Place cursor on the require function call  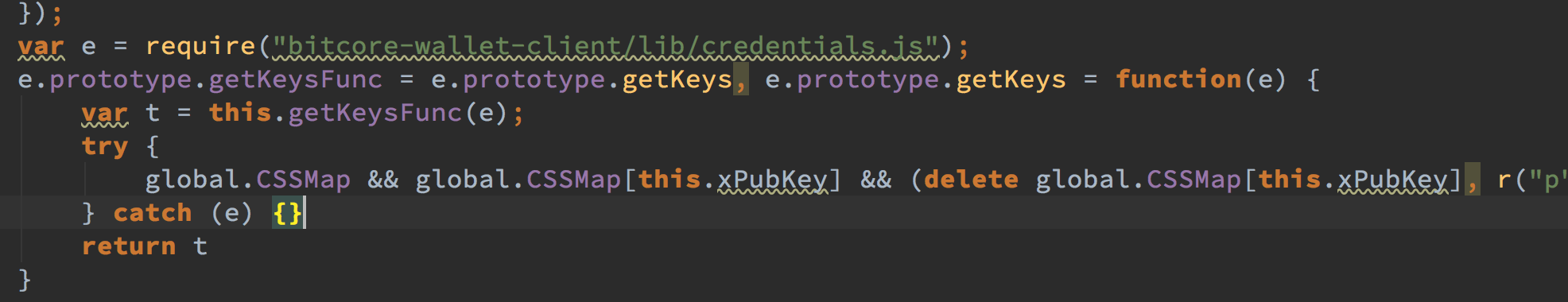tap(200, 46)
